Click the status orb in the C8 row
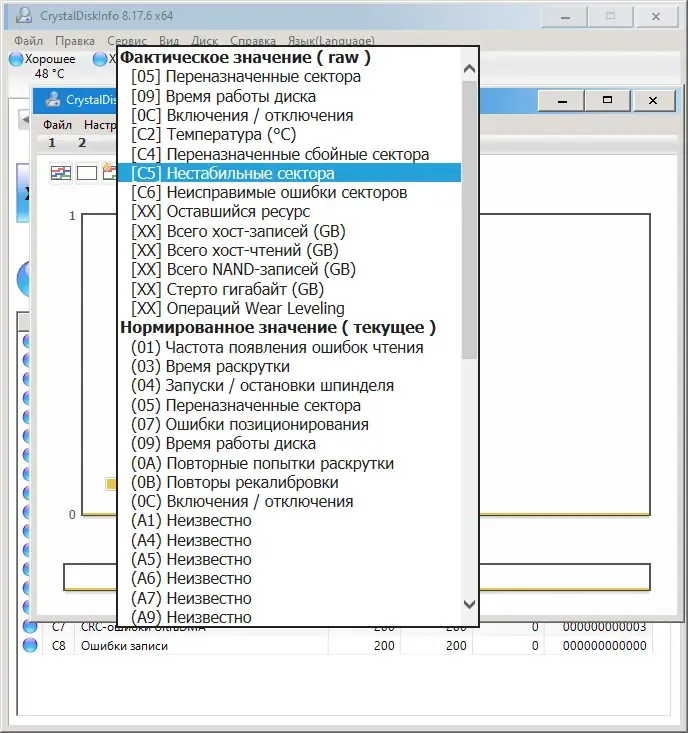 [30, 645]
